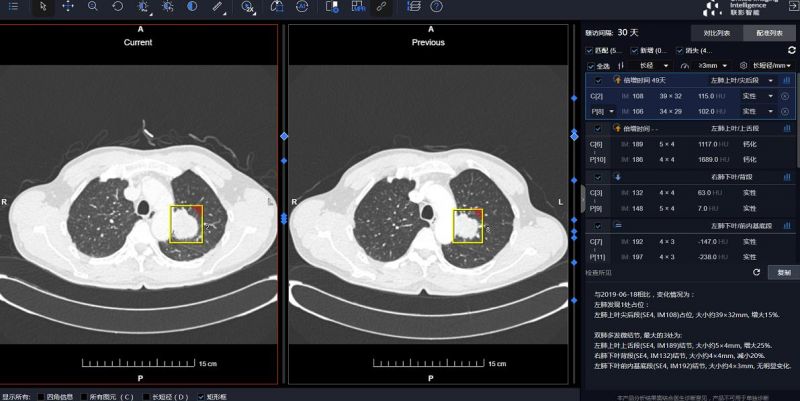The height and width of the screenshot is (401, 800).
Task: Click the 复制 copy button
Action: click(x=783, y=271)
